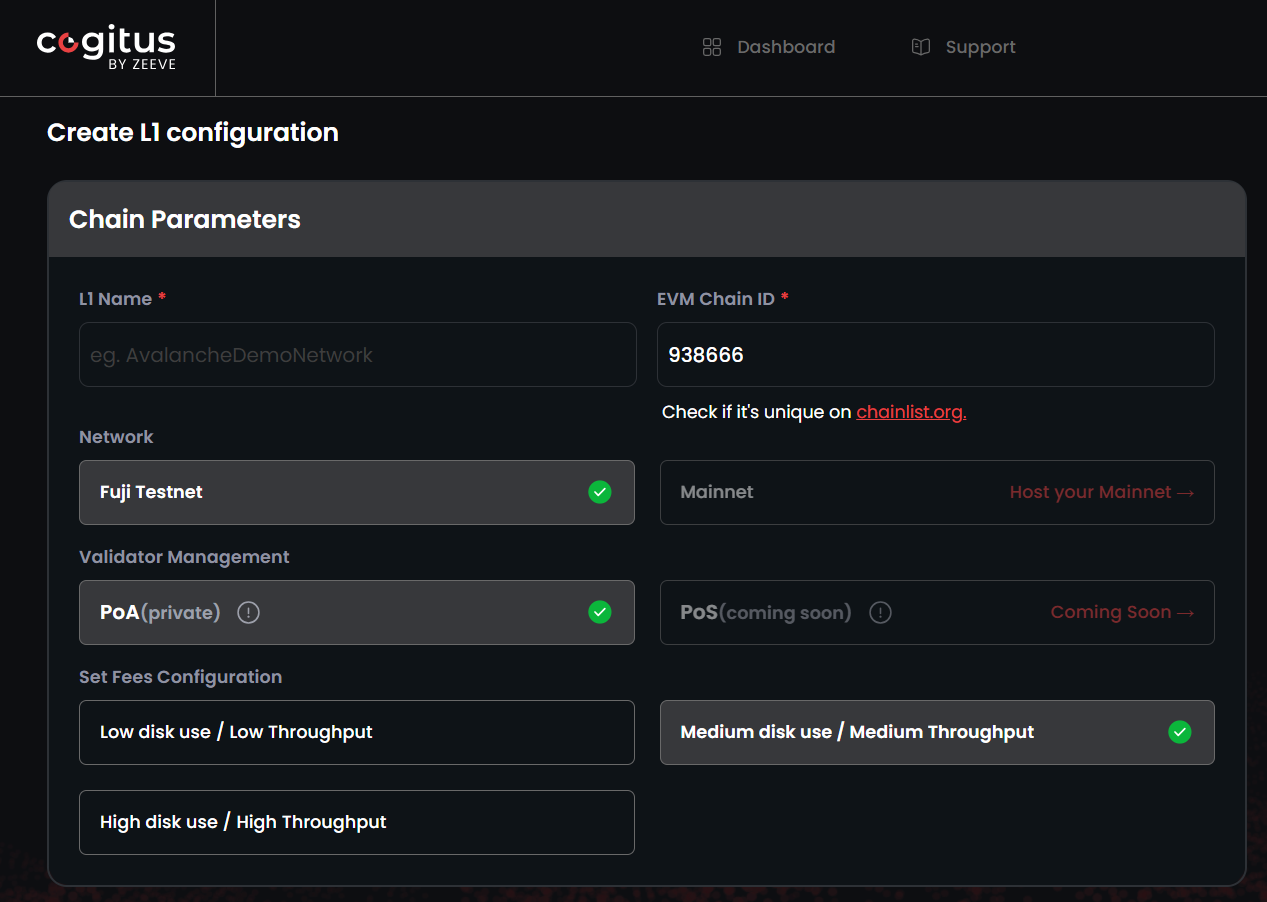Image resolution: width=1267 pixels, height=902 pixels.
Task: Open the chainlist.org link
Action: (x=909, y=411)
